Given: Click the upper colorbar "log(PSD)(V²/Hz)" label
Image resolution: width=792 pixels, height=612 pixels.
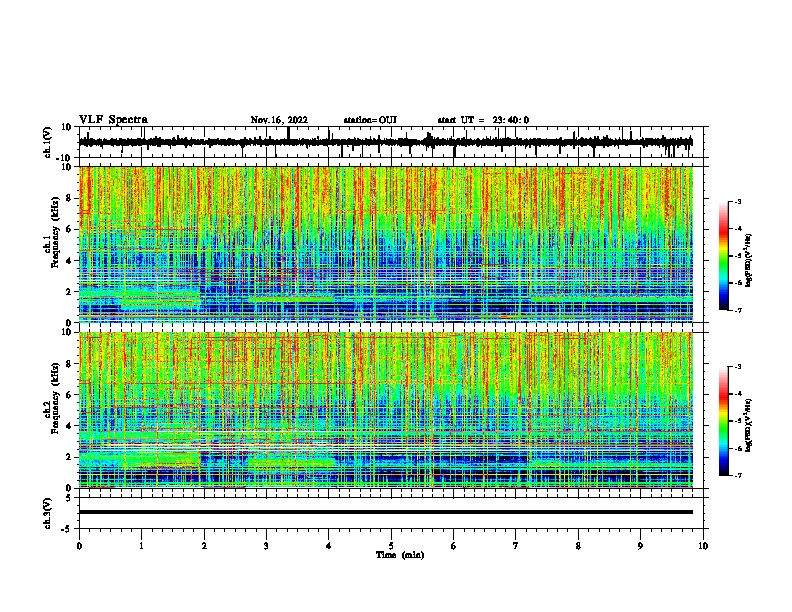Looking at the screenshot, I should coord(748,260).
